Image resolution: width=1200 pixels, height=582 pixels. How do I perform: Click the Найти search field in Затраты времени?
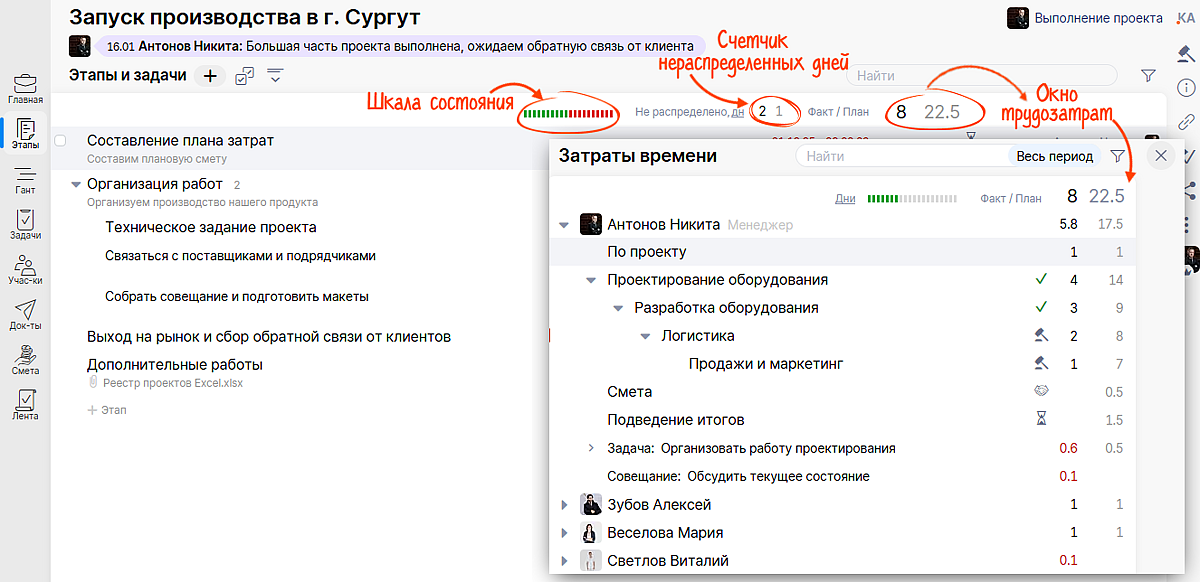pos(900,156)
